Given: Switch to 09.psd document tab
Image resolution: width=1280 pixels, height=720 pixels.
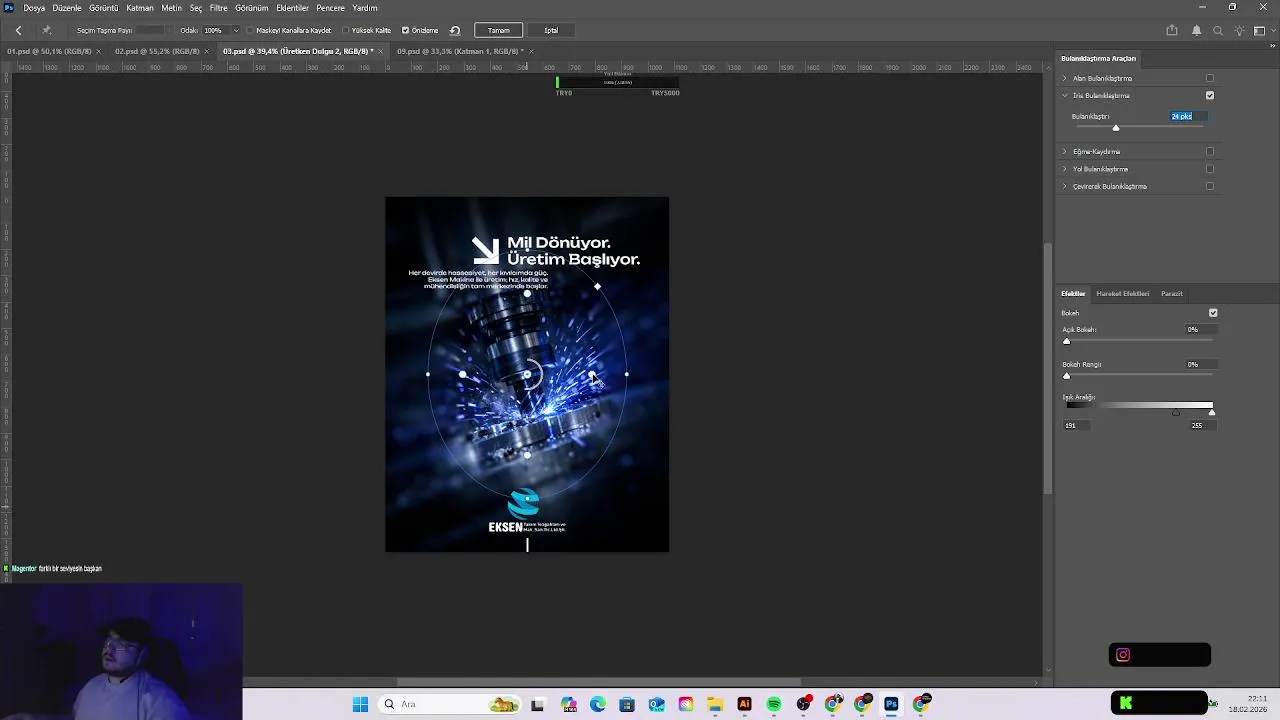Looking at the screenshot, I should tap(460, 51).
